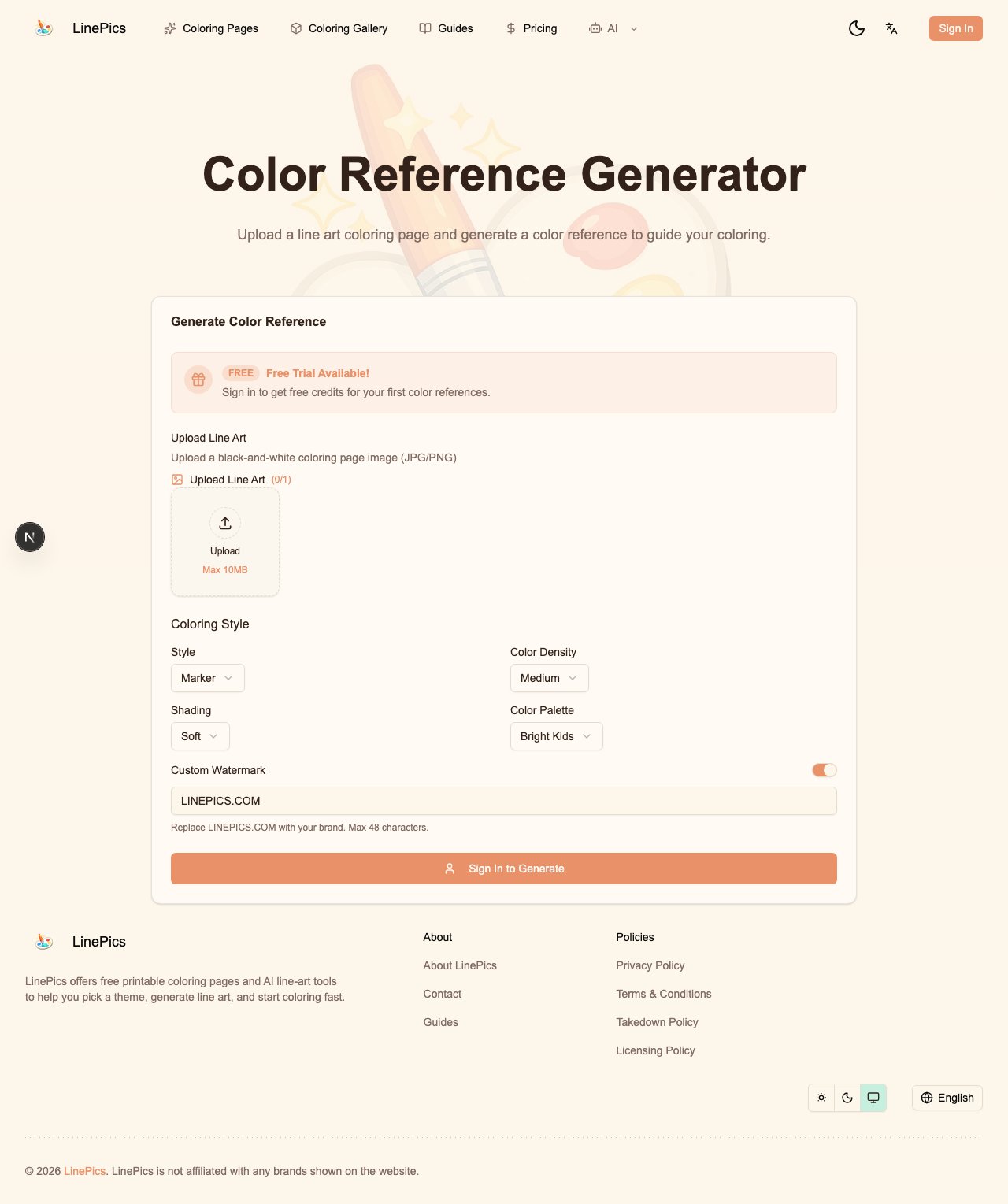Expand the Color Palette dropdown showing Bright Kids

[x=556, y=736]
